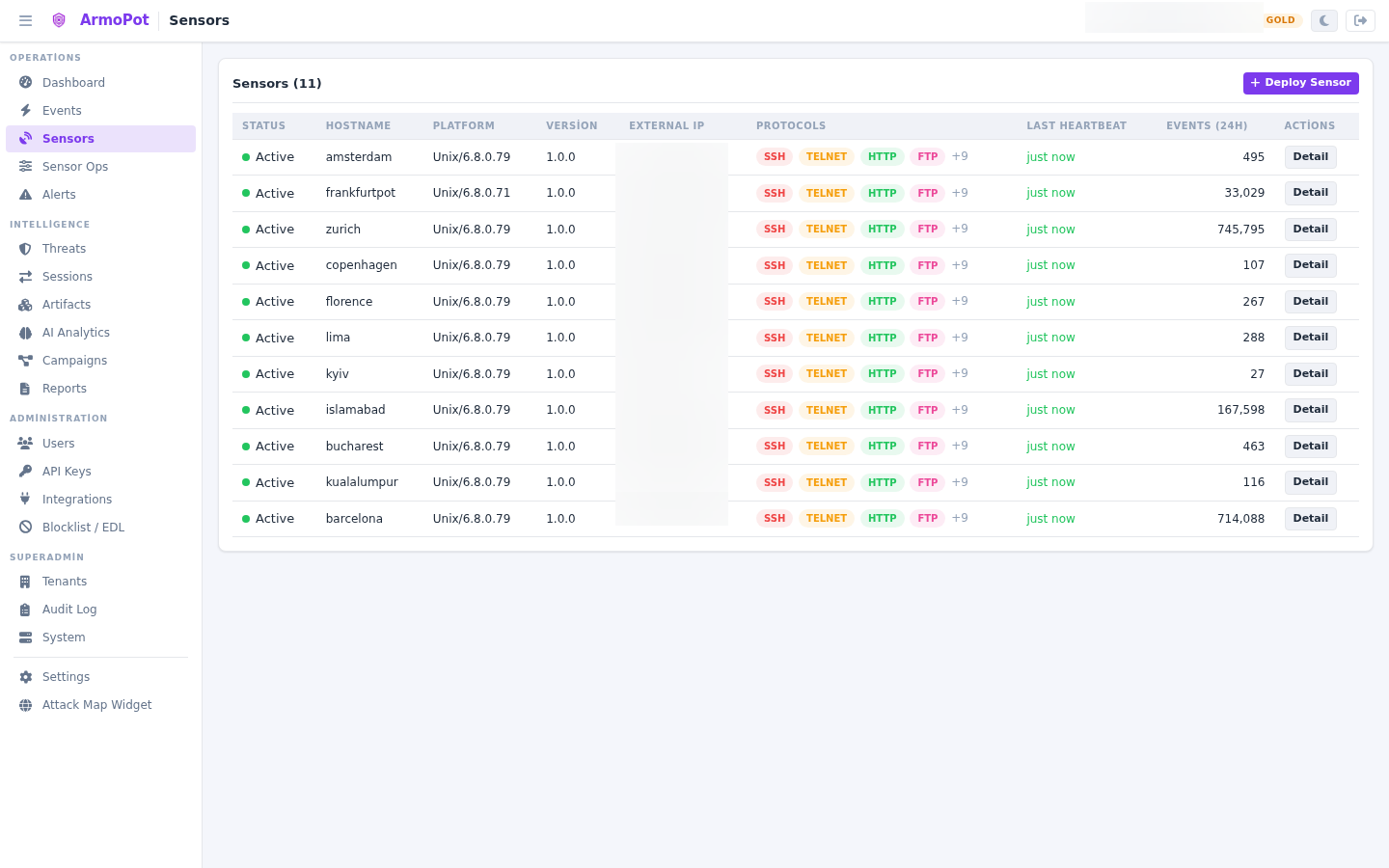The width and height of the screenshot is (1389, 868).
Task: Click the GOLD plan badge
Action: point(1281,20)
